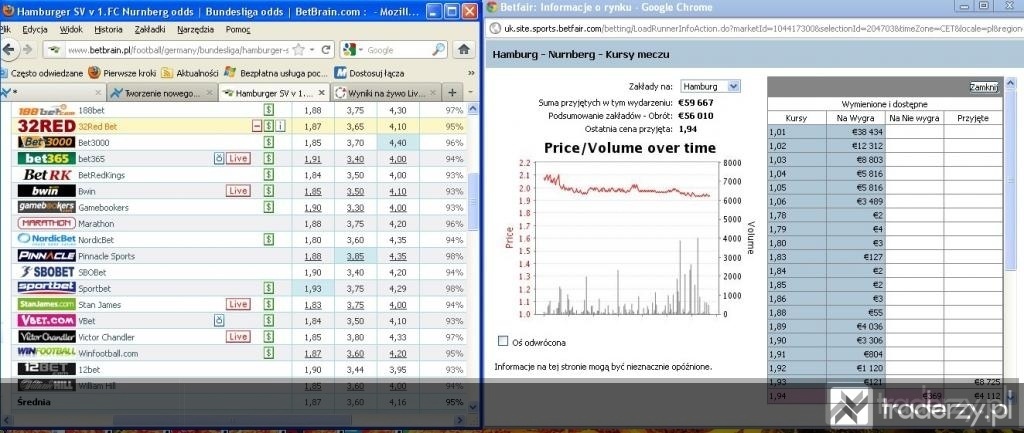Click the mobile icon in VBet row
1024x433 pixels.
pyautogui.click(x=219, y=321)
